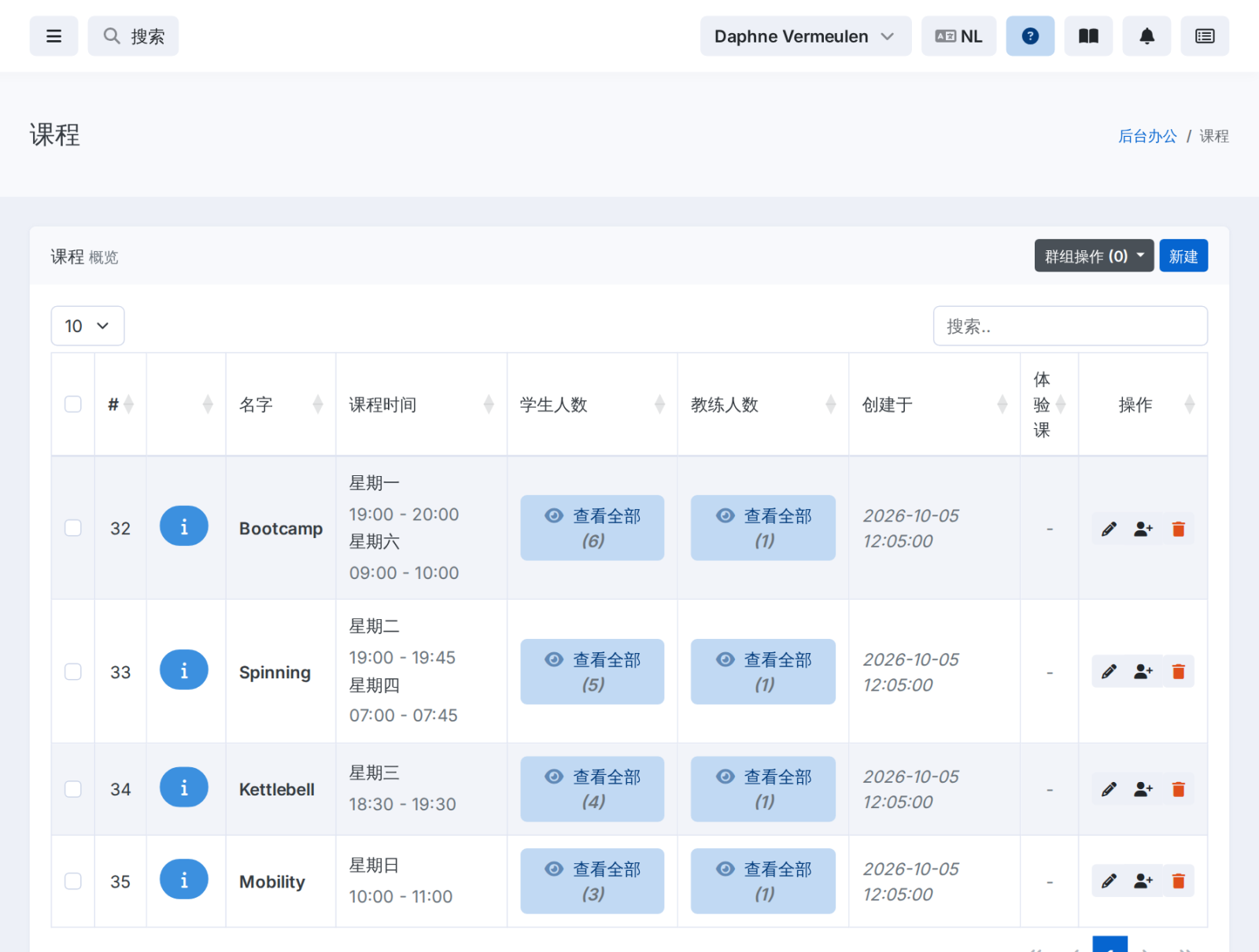Edit the Spinning course with pencil icon

pos(1109,672)
